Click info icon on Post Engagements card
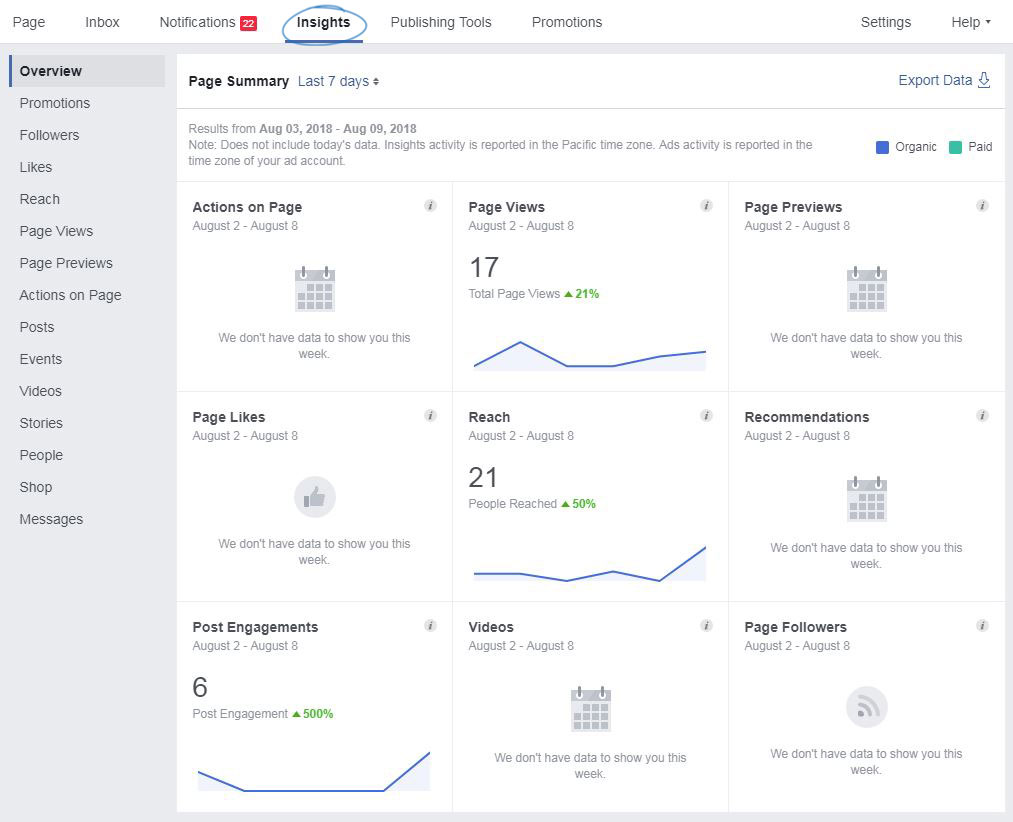 click(430, 626)
